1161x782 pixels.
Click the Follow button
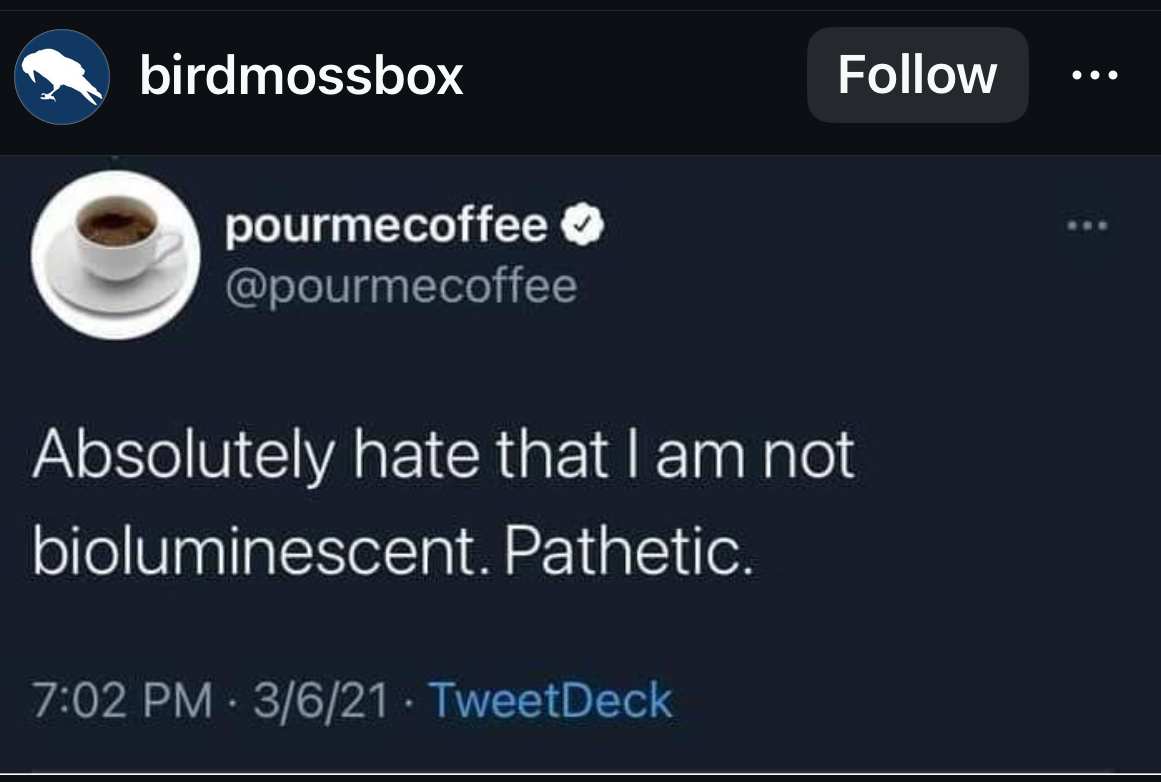917,75
